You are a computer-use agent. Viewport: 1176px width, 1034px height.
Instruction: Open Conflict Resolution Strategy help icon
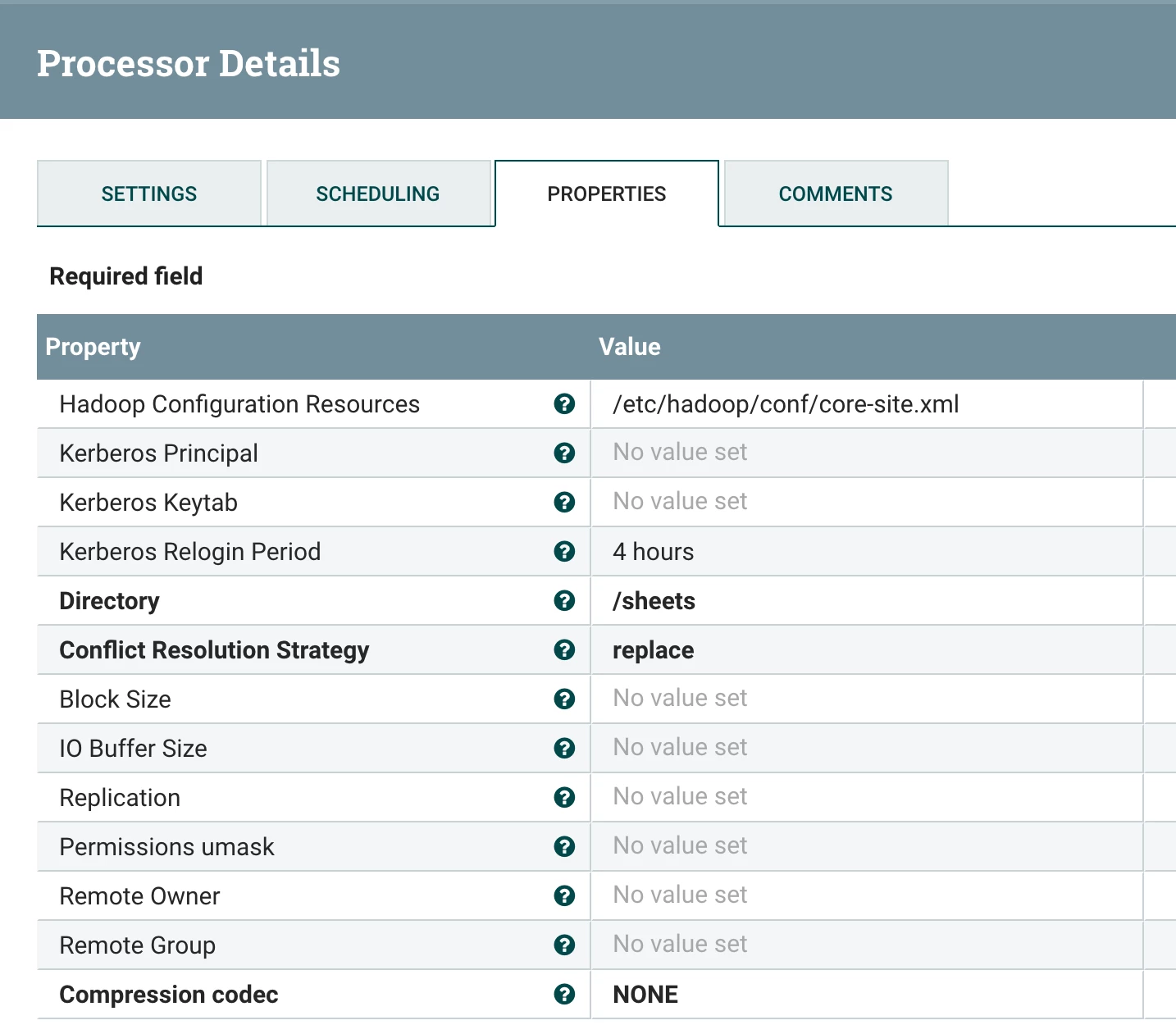coord(564,649)
